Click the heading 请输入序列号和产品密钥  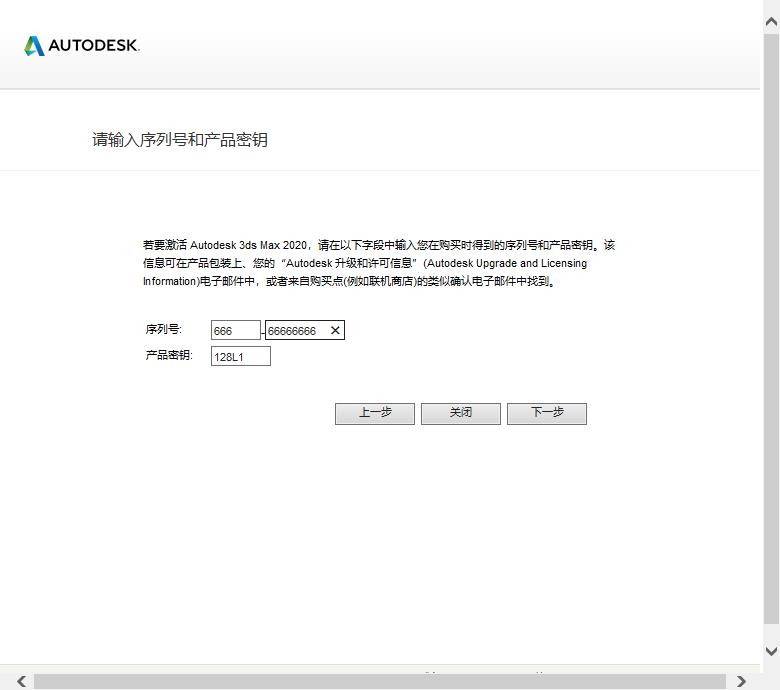[x=180, y=140]
